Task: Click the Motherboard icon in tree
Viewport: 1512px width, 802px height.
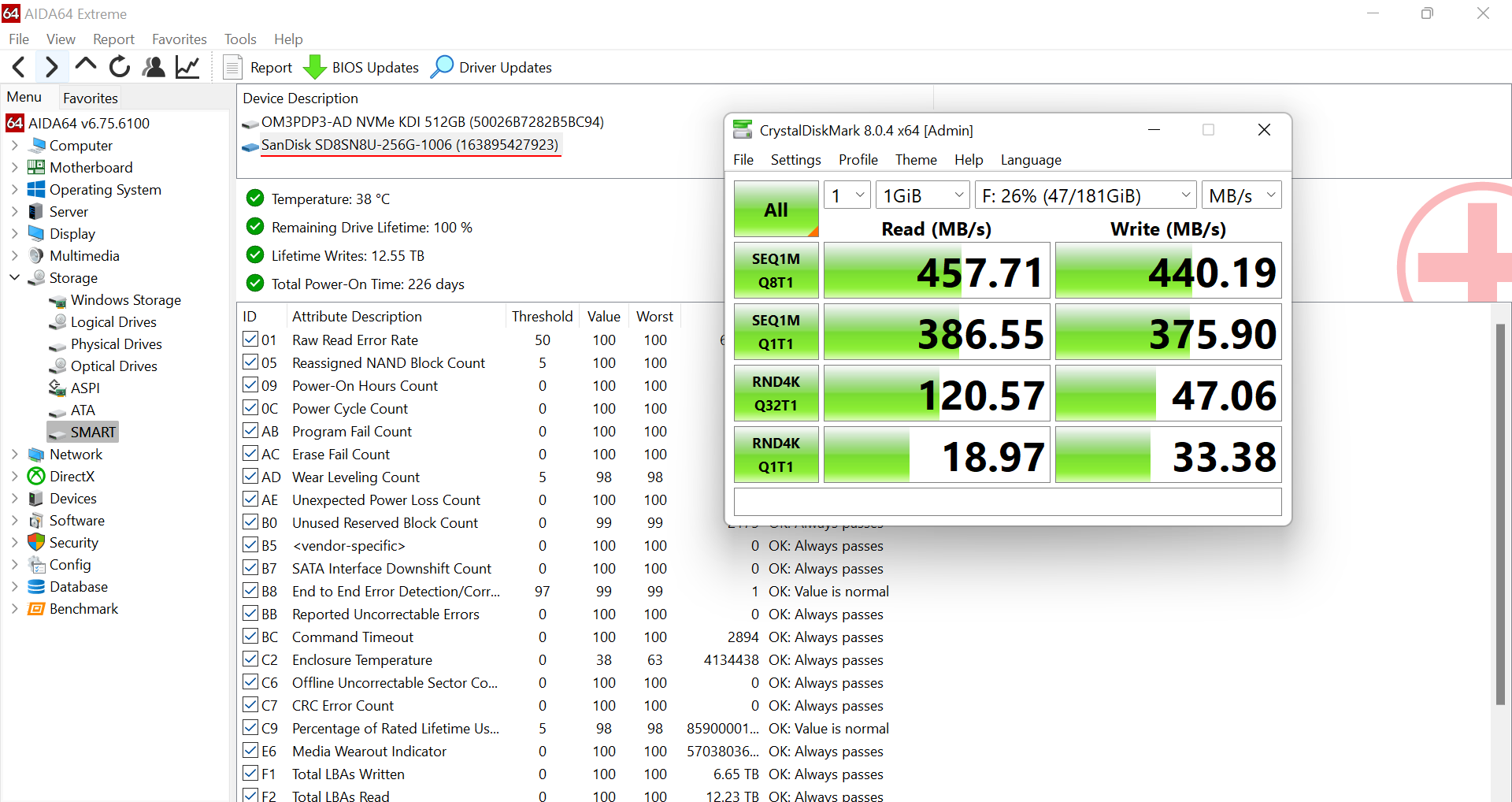Action: [x=36, y=168]
